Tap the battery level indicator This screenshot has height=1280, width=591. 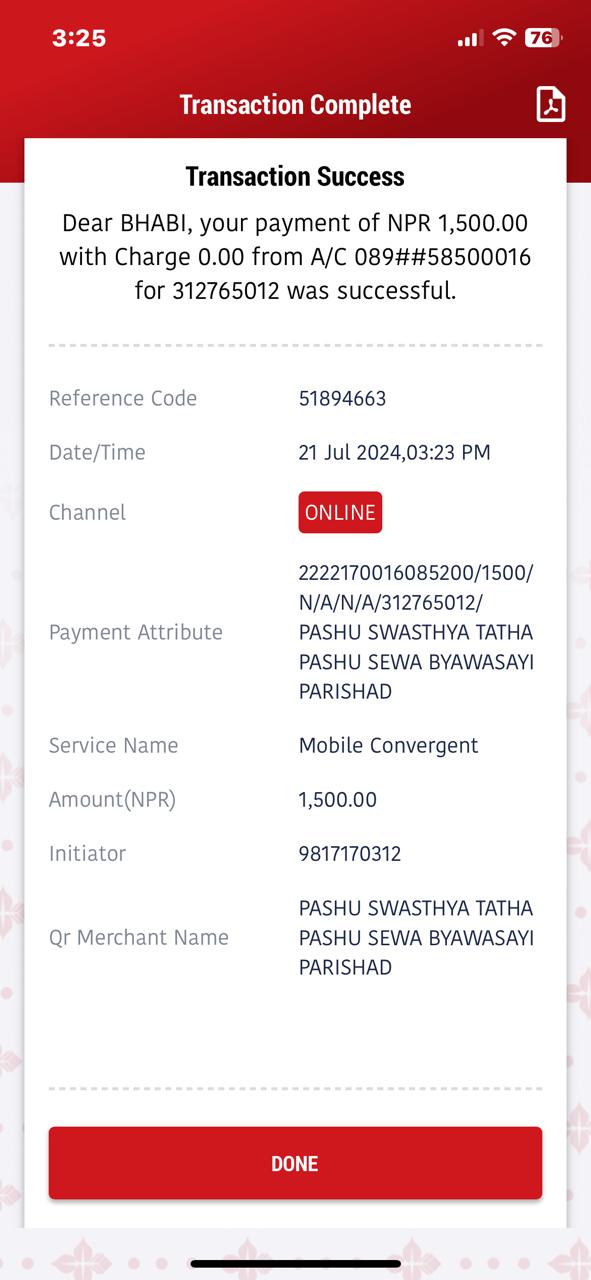point(543,38)
